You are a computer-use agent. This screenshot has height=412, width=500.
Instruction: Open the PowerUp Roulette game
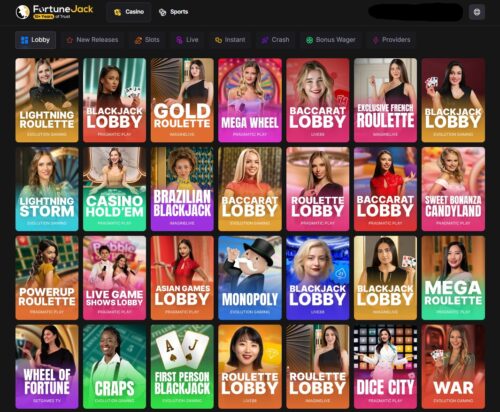click(x=47, y=278)
